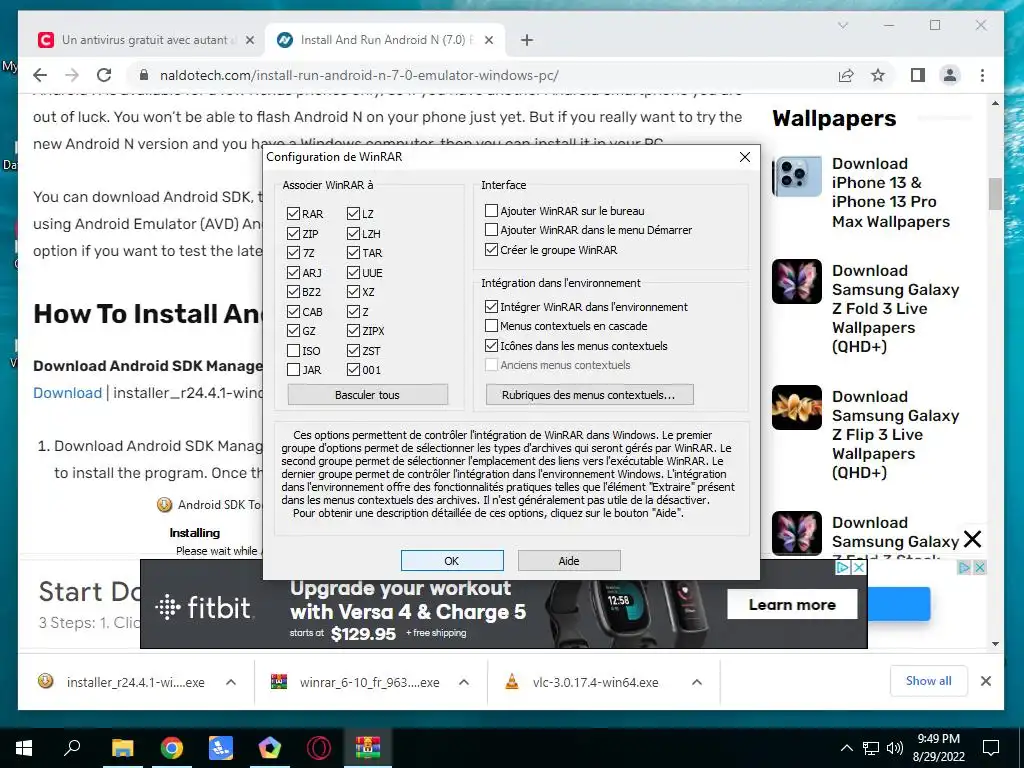Uncheck the ZIP association checkbox

293,233
